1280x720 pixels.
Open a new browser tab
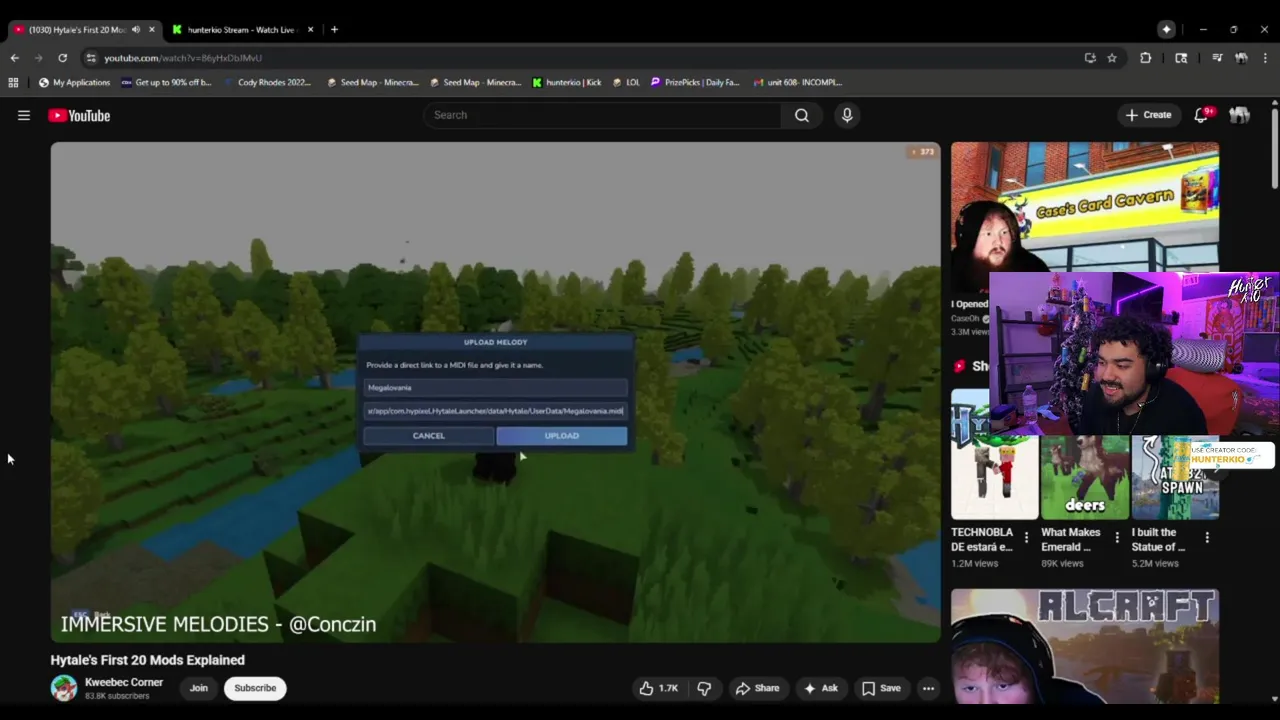[334, 30]
